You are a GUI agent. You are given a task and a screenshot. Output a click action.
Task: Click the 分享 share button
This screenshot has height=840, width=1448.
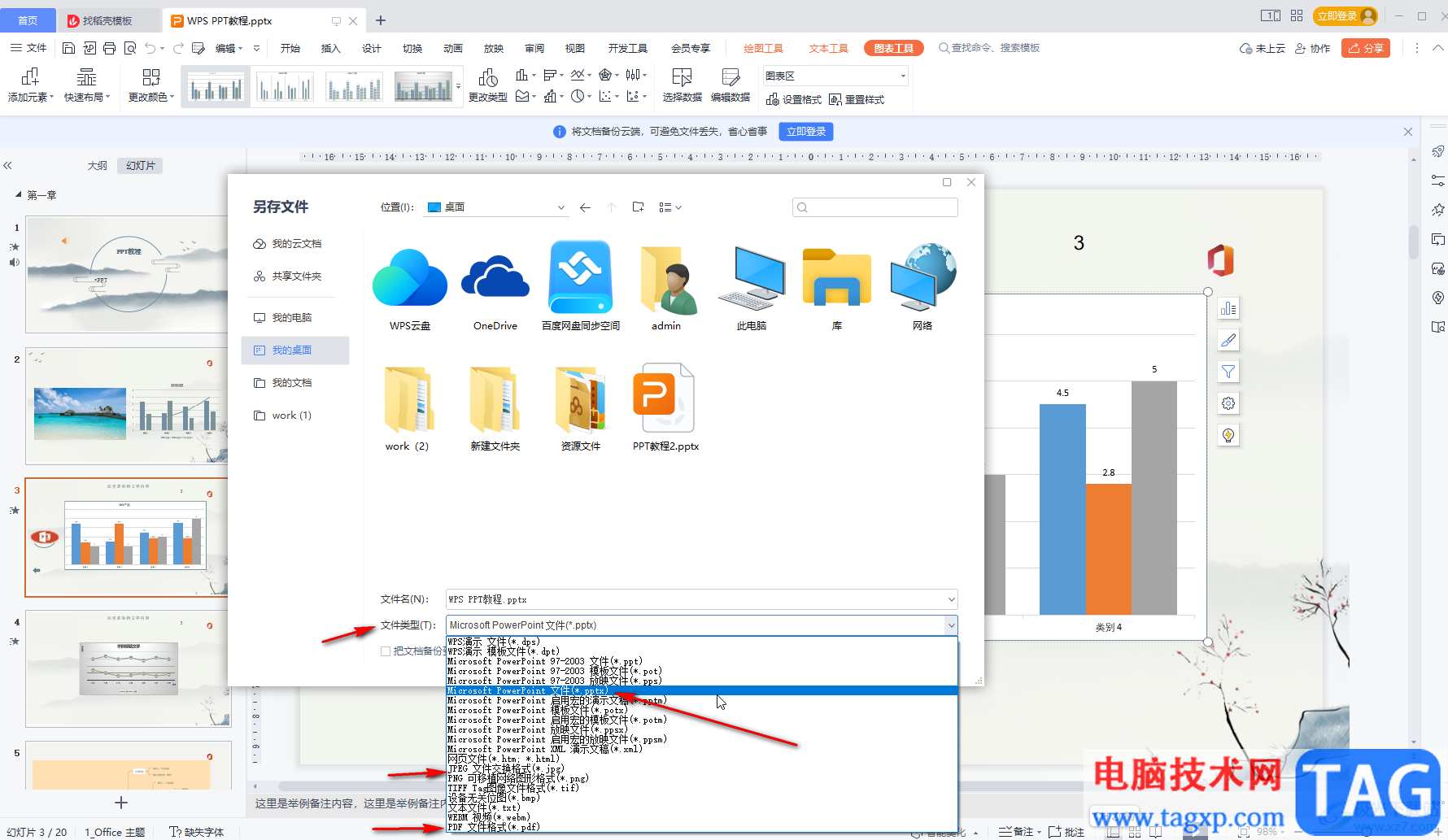(x=1366, y=48)
